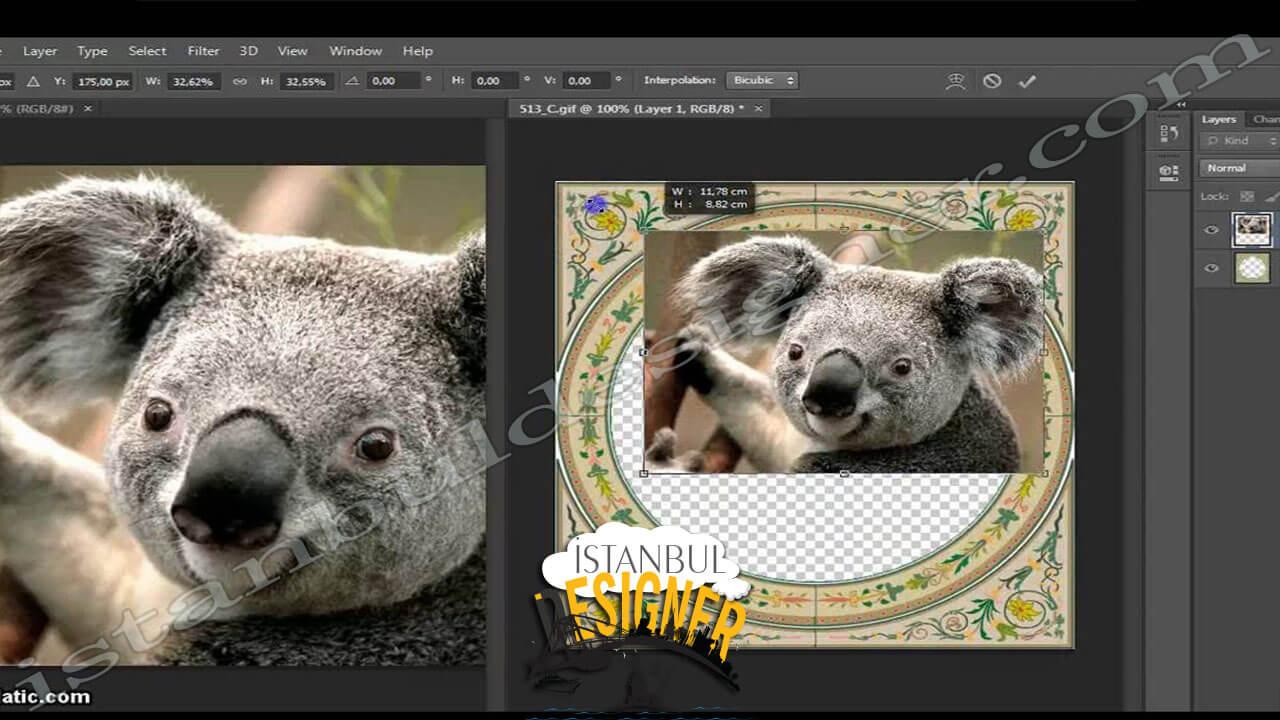The image size is (1280, 720).
Task: Hide the koala layer using its eye icon
Action: click(1212, 230)
